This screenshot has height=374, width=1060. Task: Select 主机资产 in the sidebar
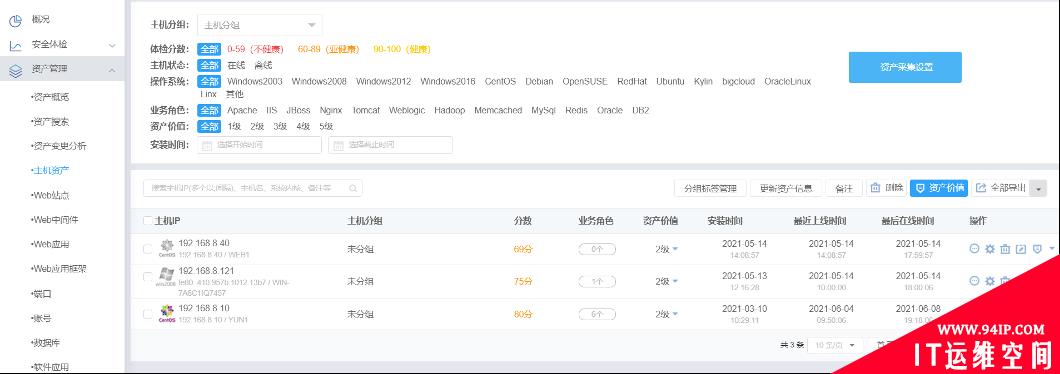pyautogui.click(x=50, y=170)
